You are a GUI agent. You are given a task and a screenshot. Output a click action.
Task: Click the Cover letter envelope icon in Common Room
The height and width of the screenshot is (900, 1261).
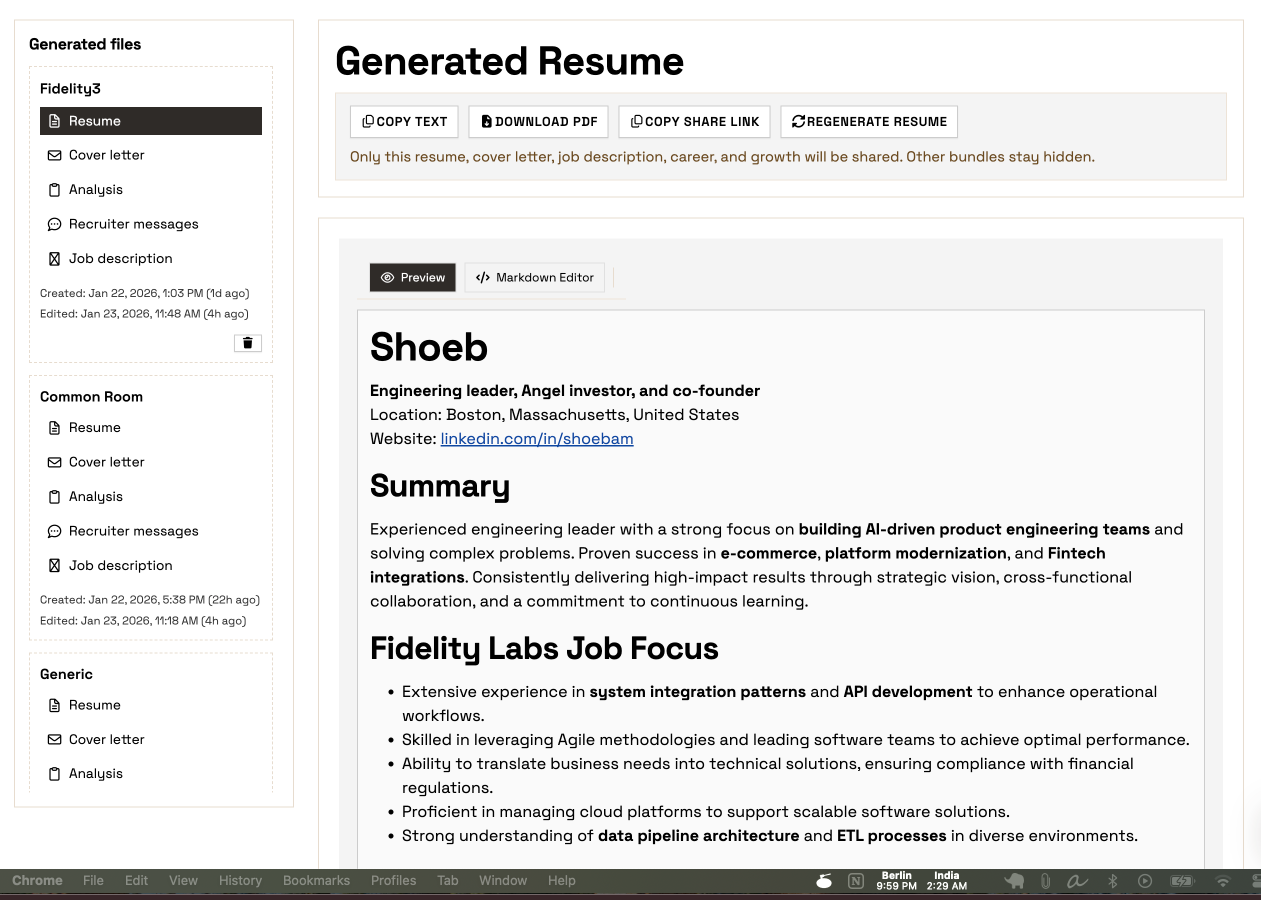(x=53, y=462)
